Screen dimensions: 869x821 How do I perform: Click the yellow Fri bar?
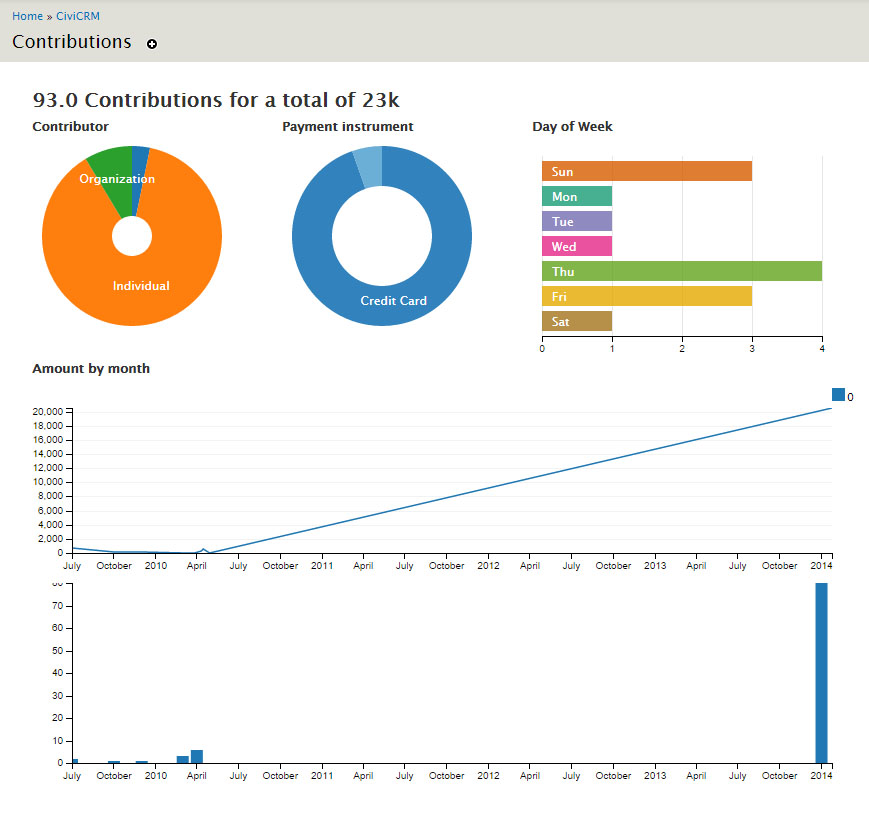coord(646,296)
